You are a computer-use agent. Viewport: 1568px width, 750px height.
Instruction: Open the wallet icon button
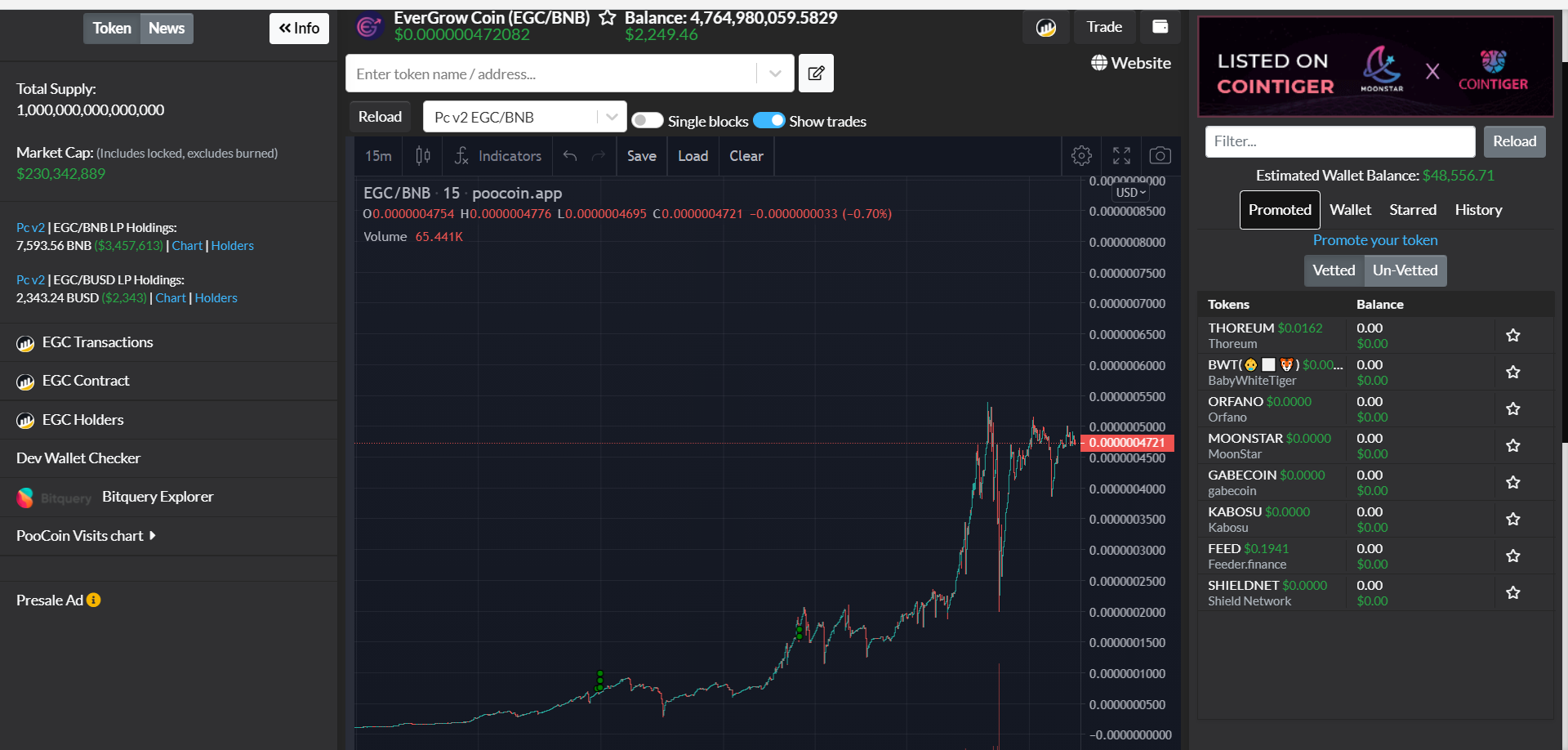pos(1160,27)
